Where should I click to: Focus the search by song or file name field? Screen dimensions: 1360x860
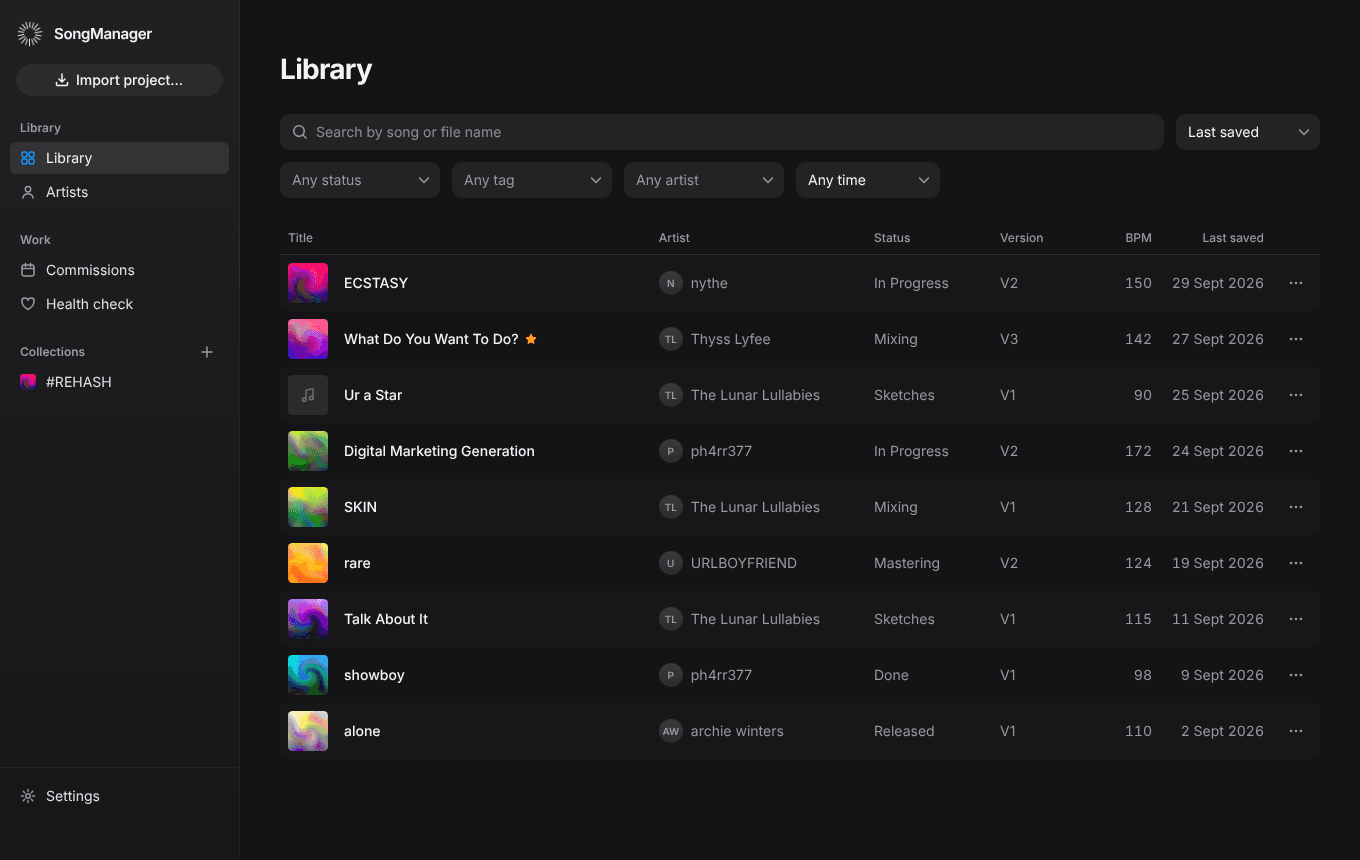point(722,132)
